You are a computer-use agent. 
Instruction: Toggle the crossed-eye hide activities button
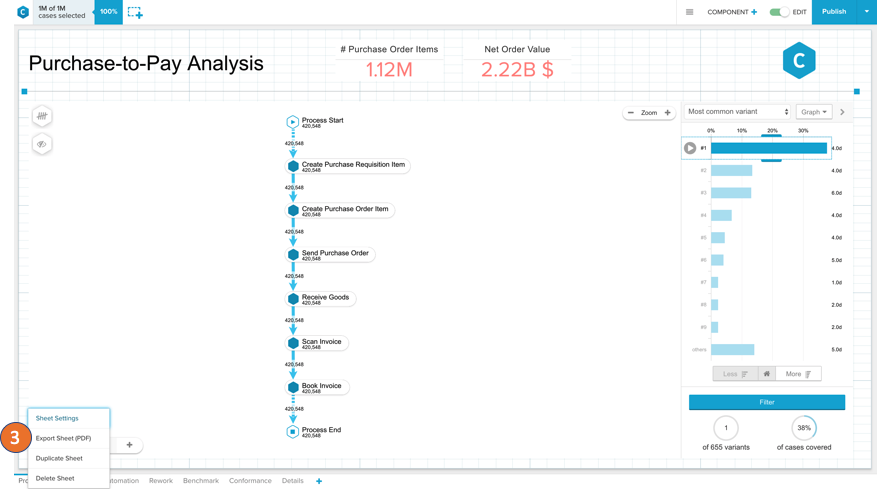tap(42, 145)
